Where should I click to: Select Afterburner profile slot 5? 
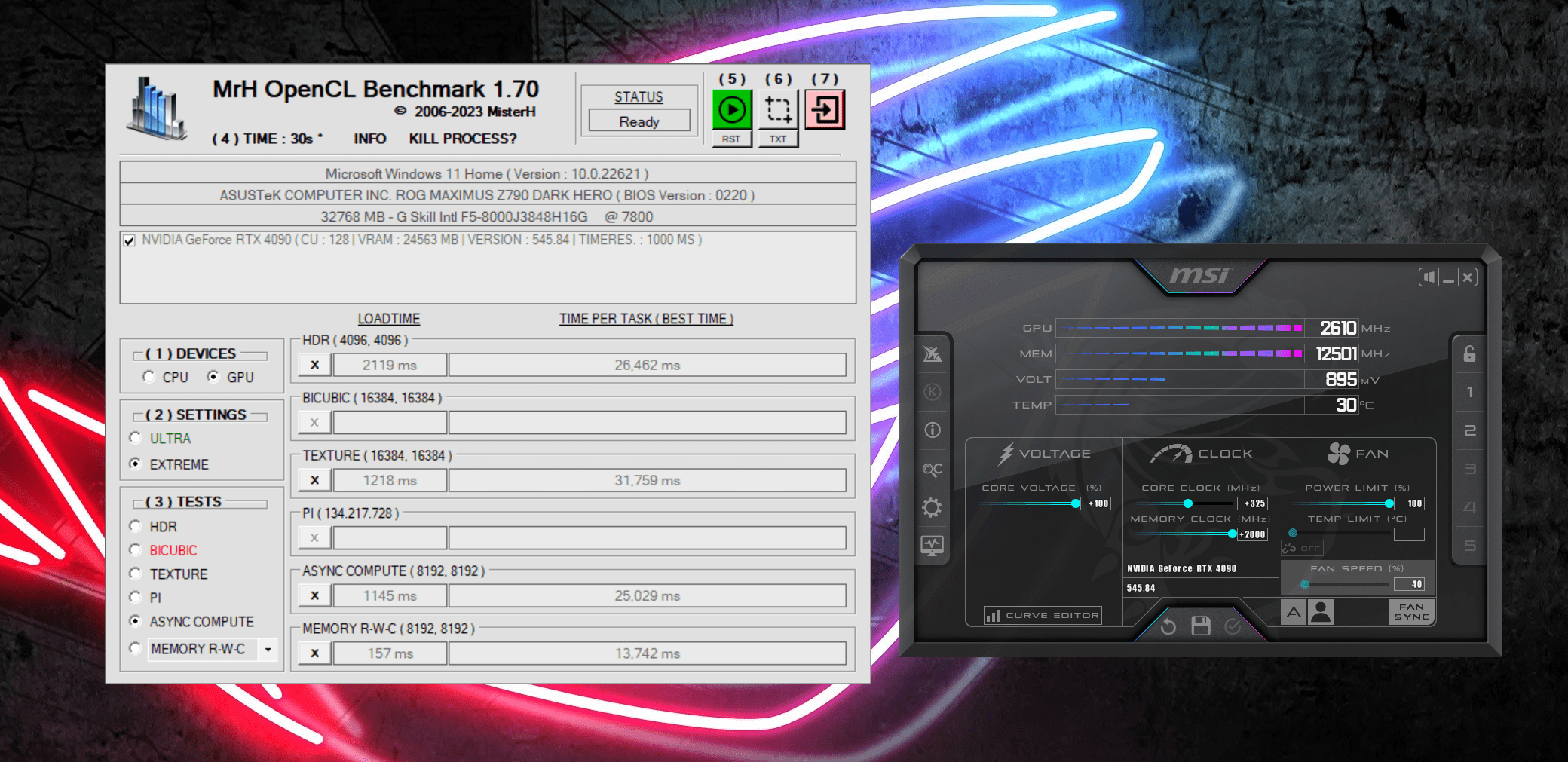tap(1469, 546)
